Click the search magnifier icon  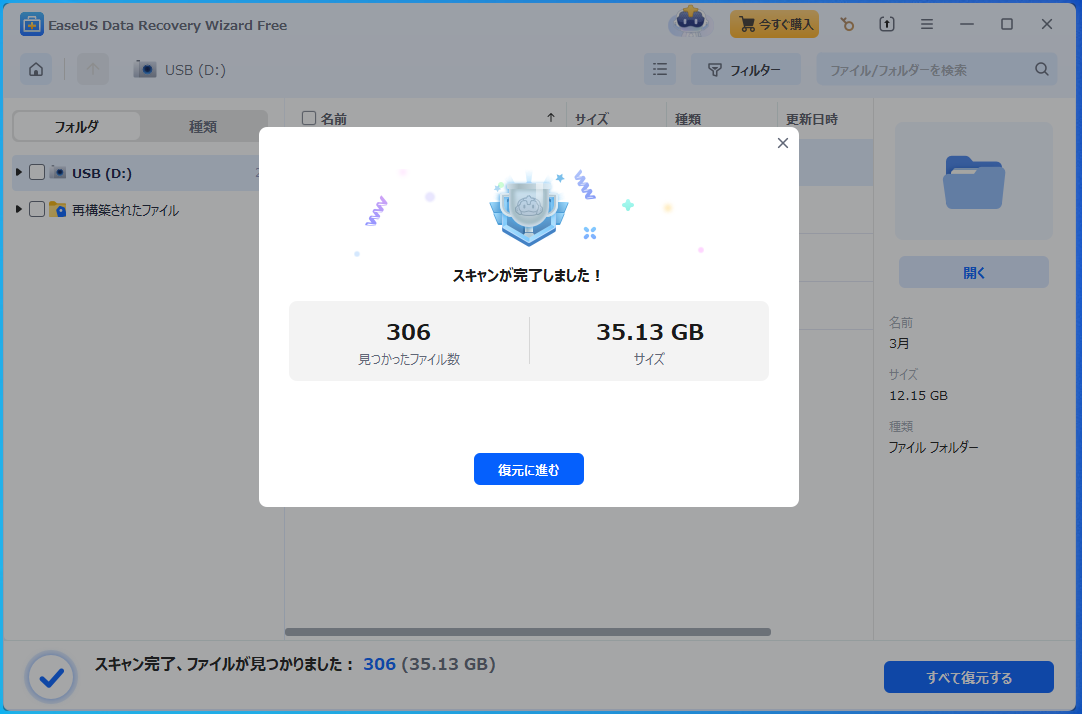(x=1041, y=69)
